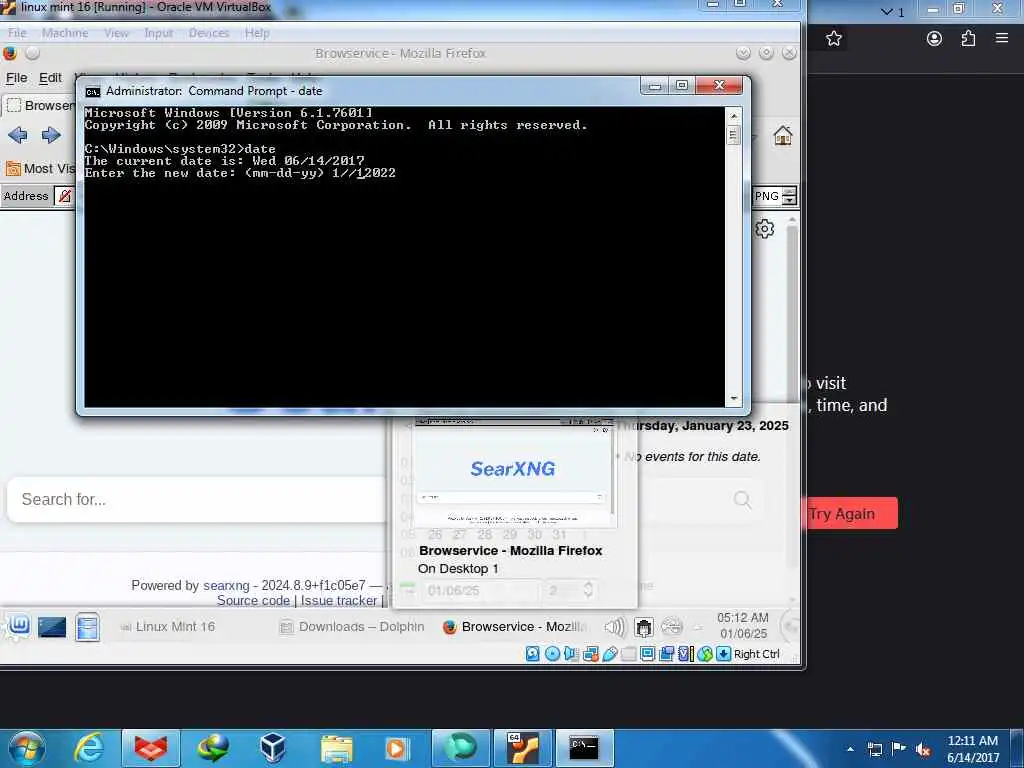The height and width of the screenshot is (768, 1024).
Task: Open the searxng link in footer
Action: click(226, 585)
